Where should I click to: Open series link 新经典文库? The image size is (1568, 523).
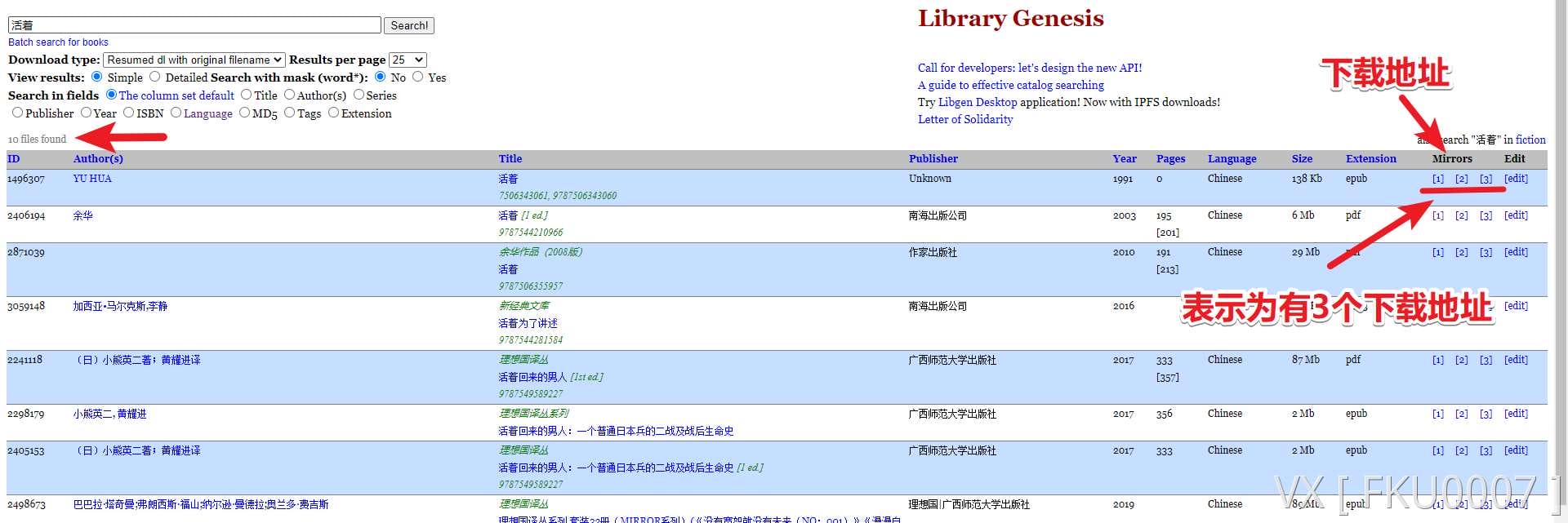click(524, 306)
